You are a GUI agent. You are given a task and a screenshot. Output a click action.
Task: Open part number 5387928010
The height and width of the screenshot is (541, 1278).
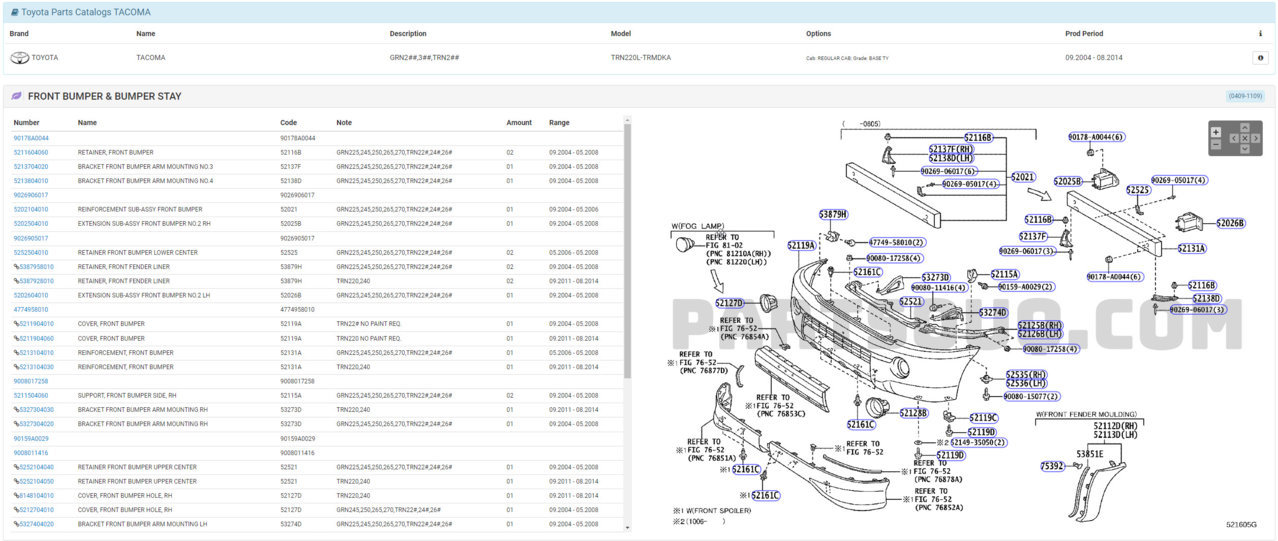coord(36,281)
